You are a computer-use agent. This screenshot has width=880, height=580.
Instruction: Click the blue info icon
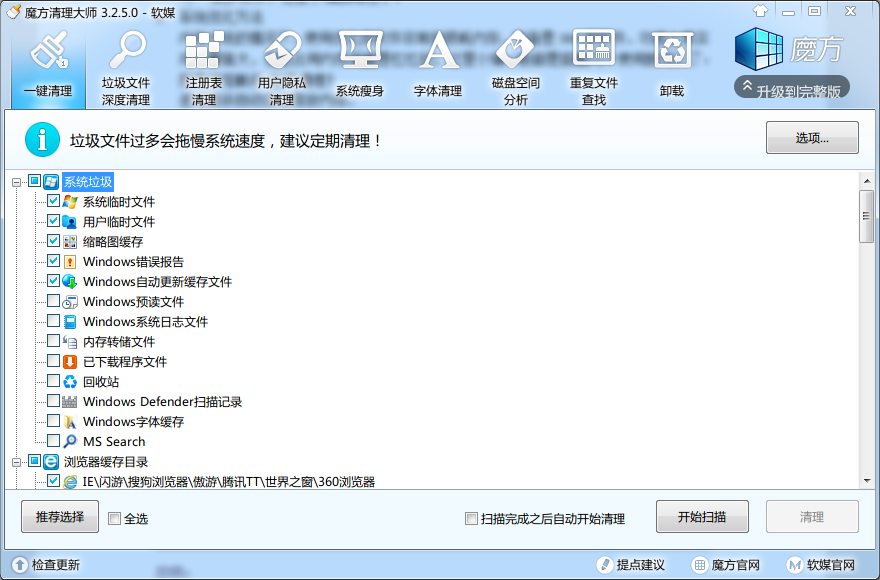click(x=42, y=139)
